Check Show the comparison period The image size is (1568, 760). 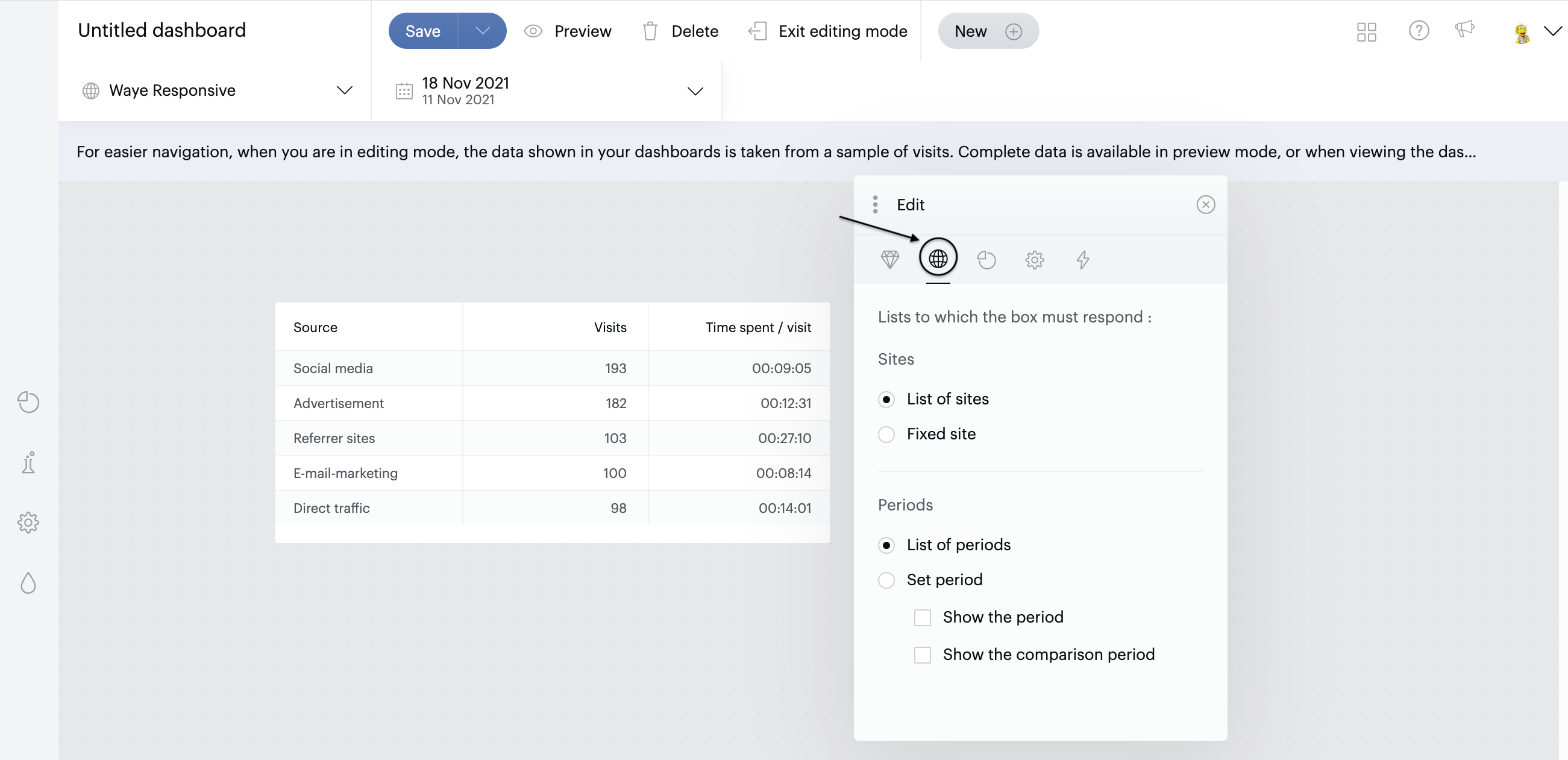coord(922,655)
